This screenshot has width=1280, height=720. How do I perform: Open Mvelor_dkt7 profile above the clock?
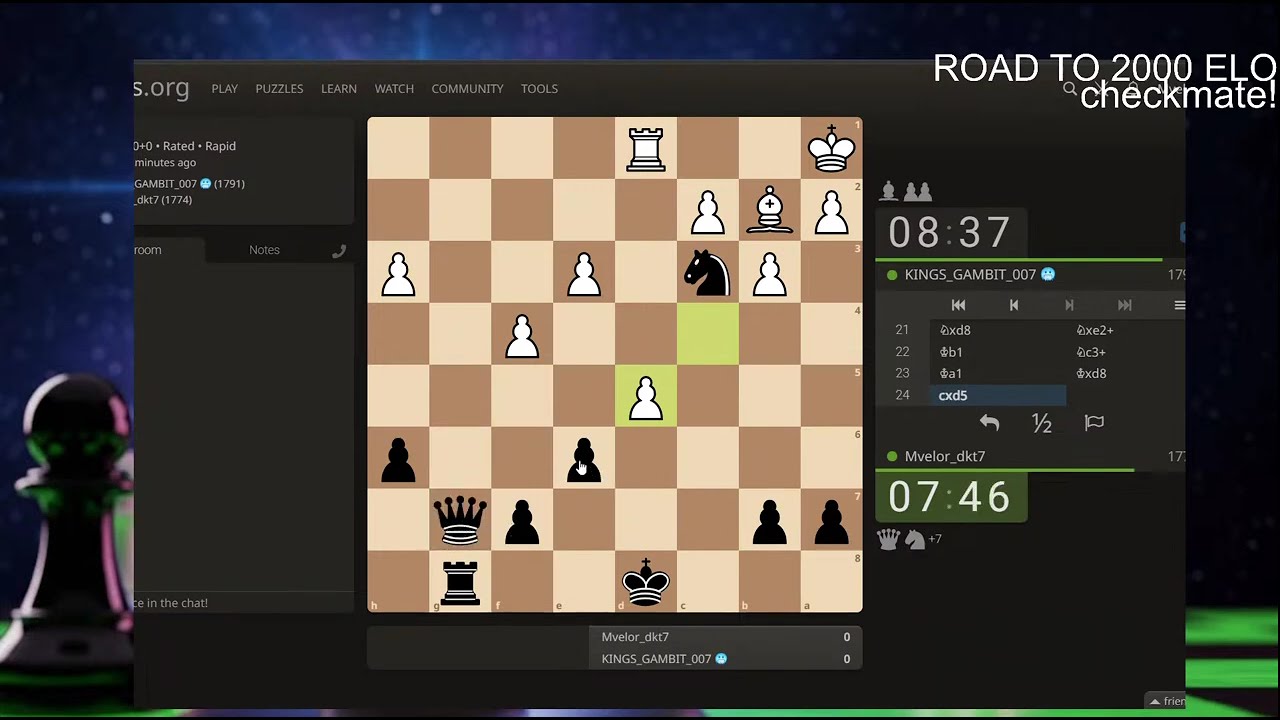[x=945, y=456]
